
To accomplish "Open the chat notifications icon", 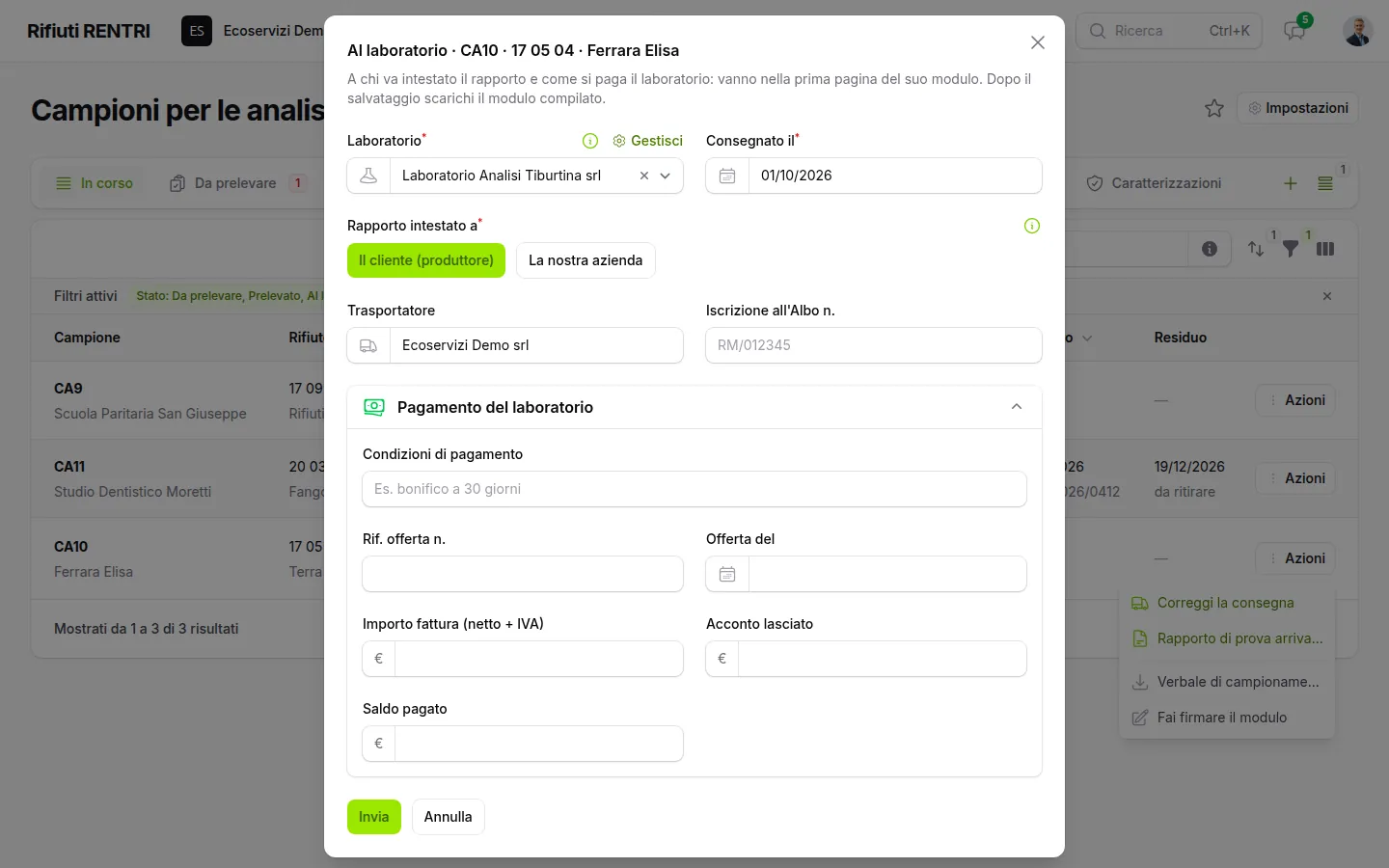I will [1294, 31].
